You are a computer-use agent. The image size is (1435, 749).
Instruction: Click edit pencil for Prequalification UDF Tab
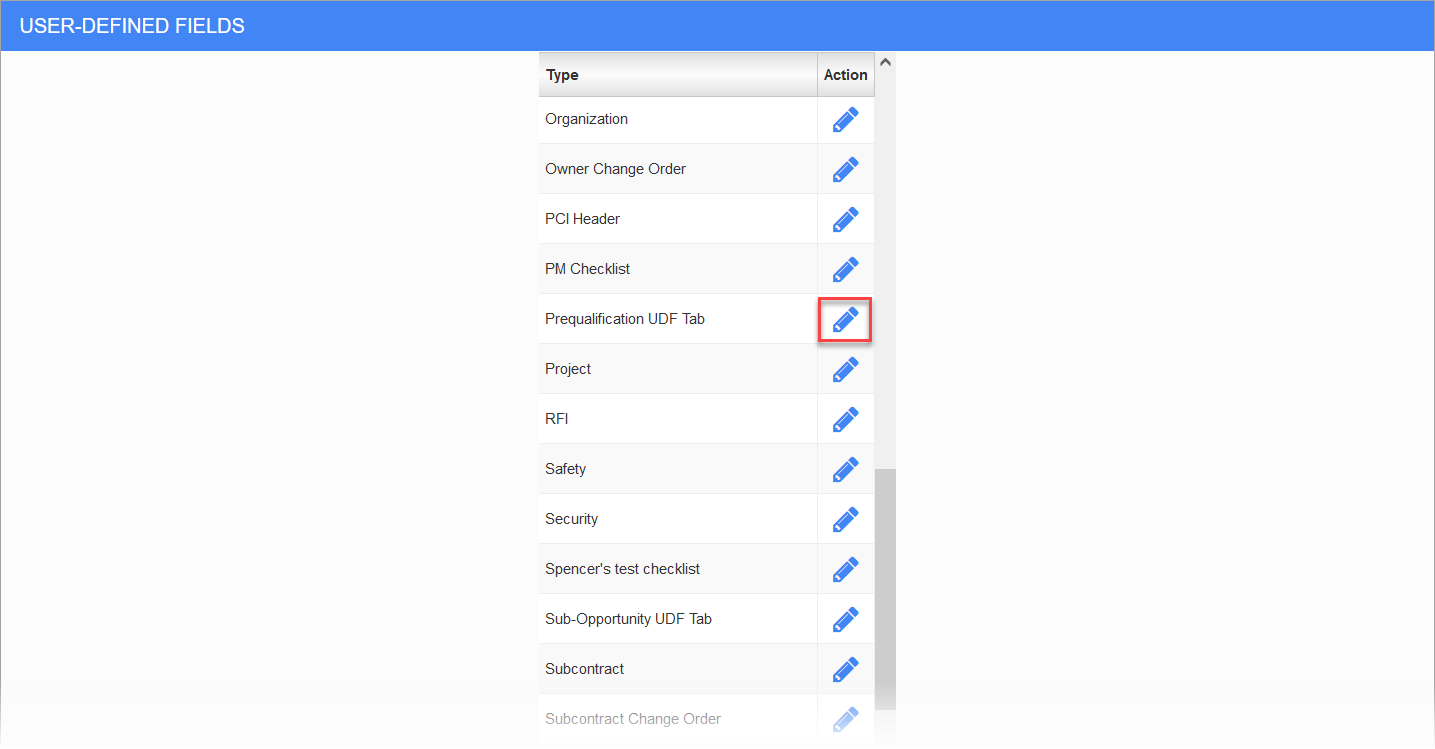845,320
